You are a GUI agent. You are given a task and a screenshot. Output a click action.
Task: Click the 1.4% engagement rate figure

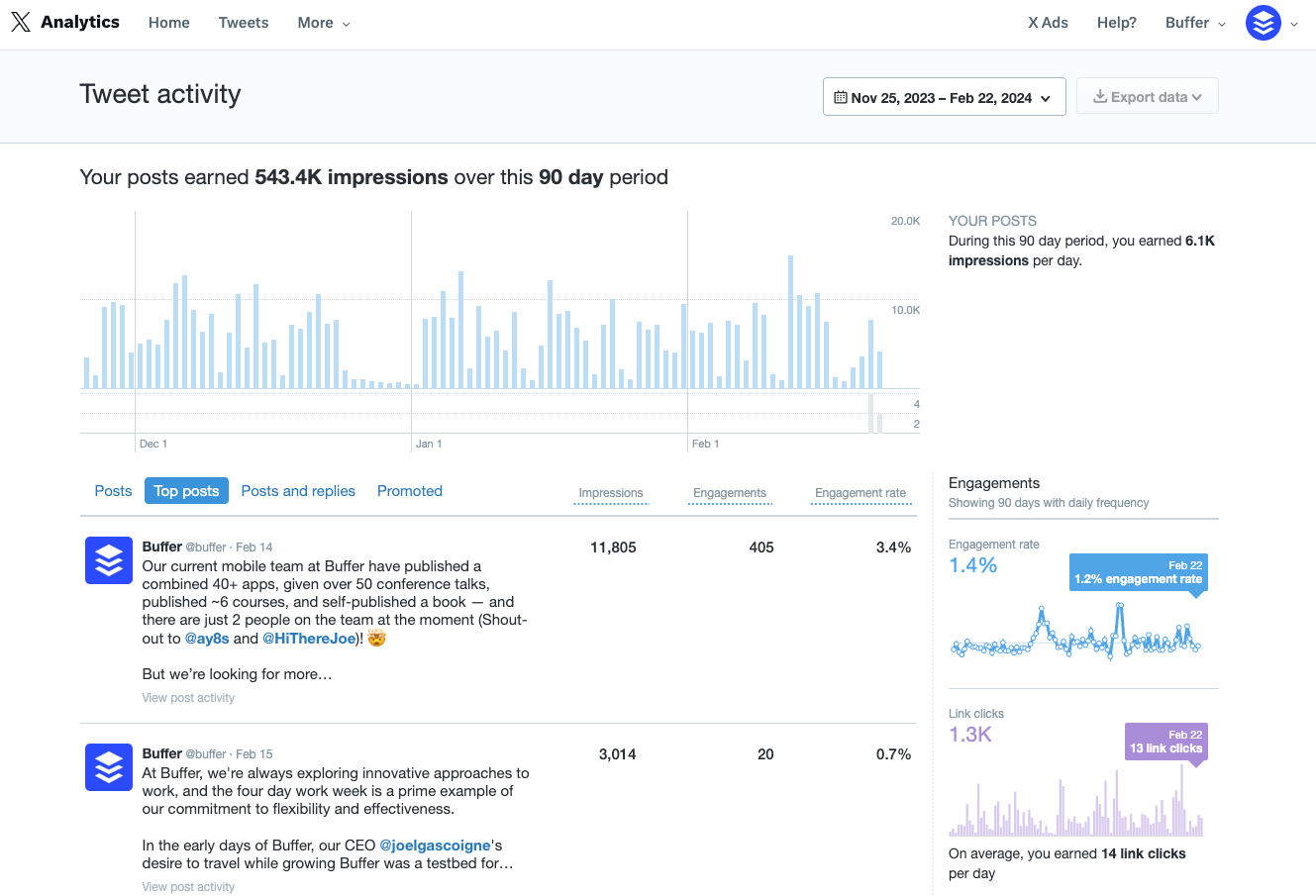click(972, 565)
